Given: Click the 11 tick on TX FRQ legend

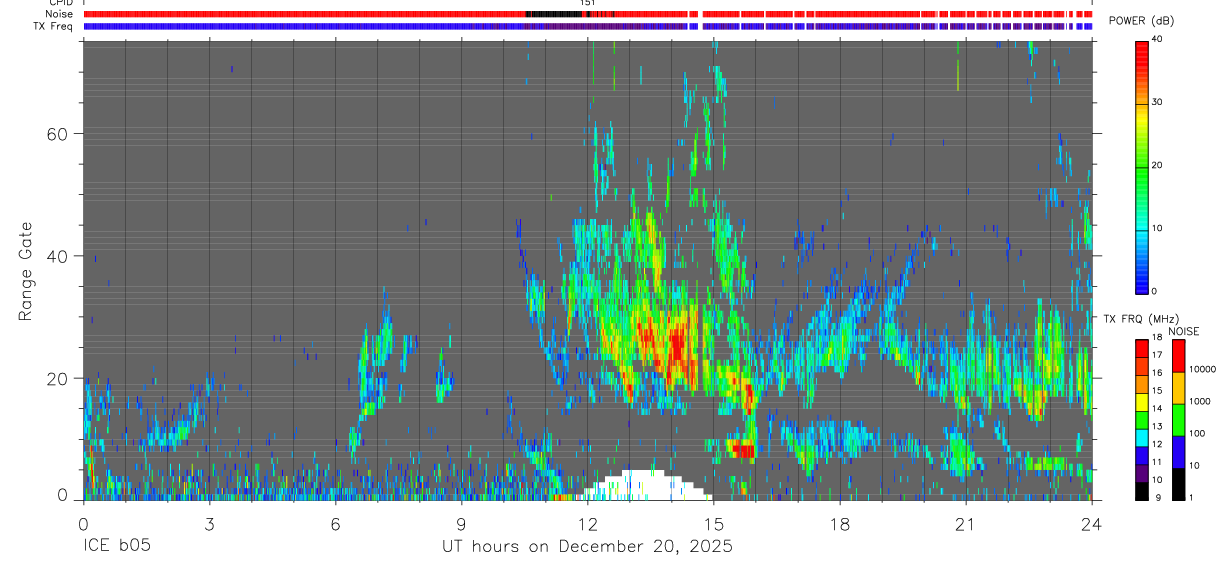Looking at the screenshot, I should 1155,462.
